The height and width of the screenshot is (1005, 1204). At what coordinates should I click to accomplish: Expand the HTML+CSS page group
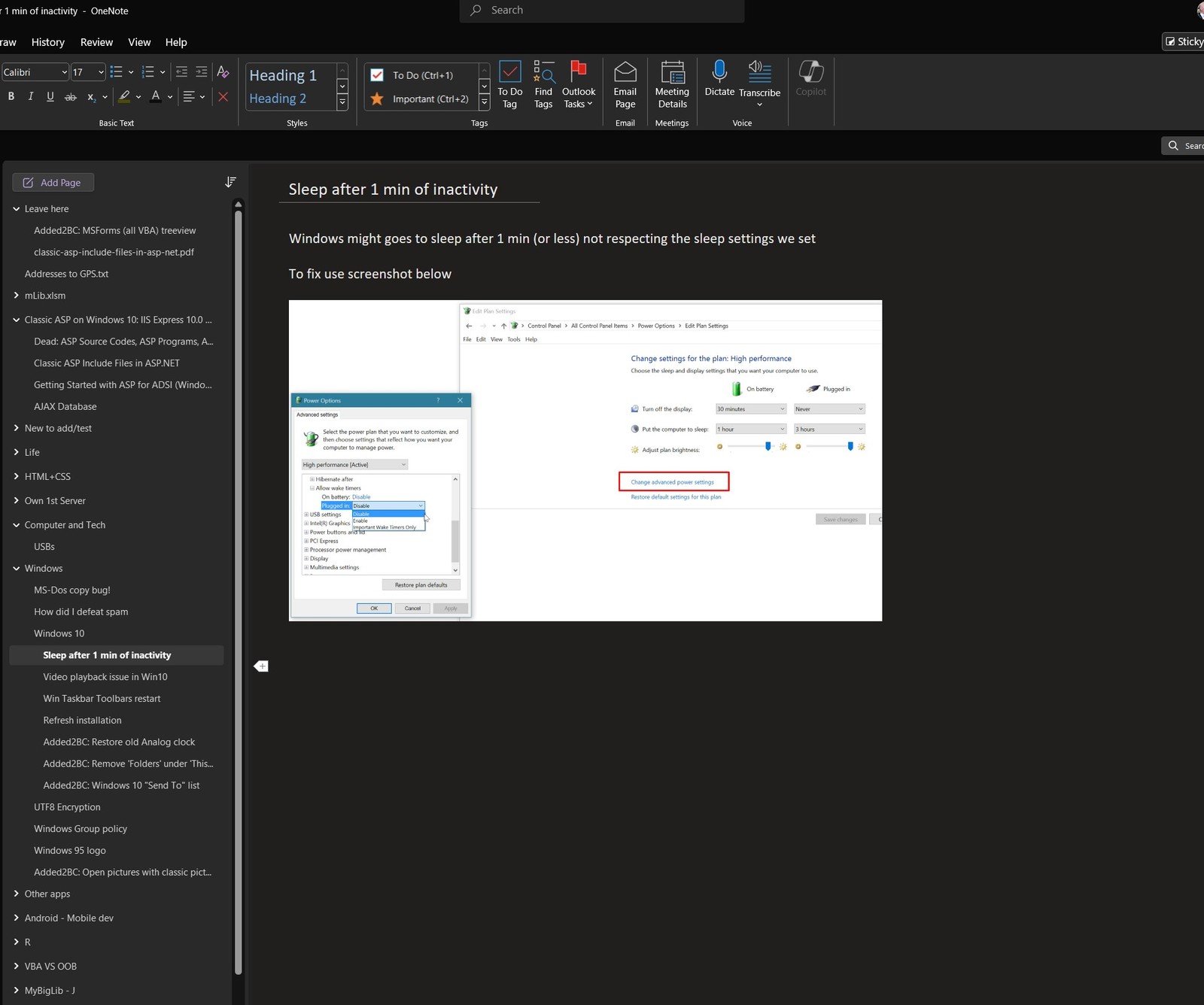coord(17,476)
